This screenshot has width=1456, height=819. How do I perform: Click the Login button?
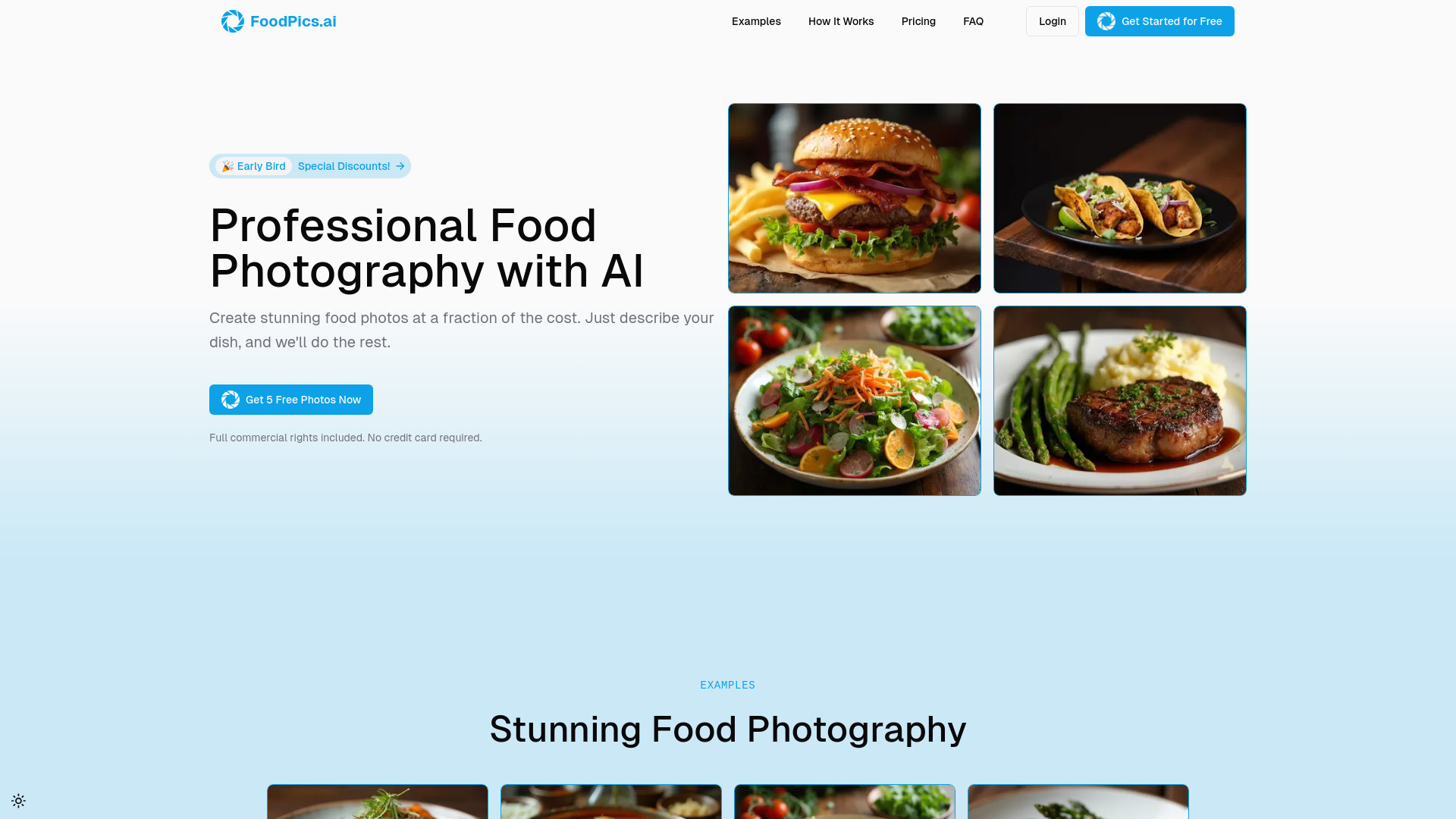(1052, 21)
